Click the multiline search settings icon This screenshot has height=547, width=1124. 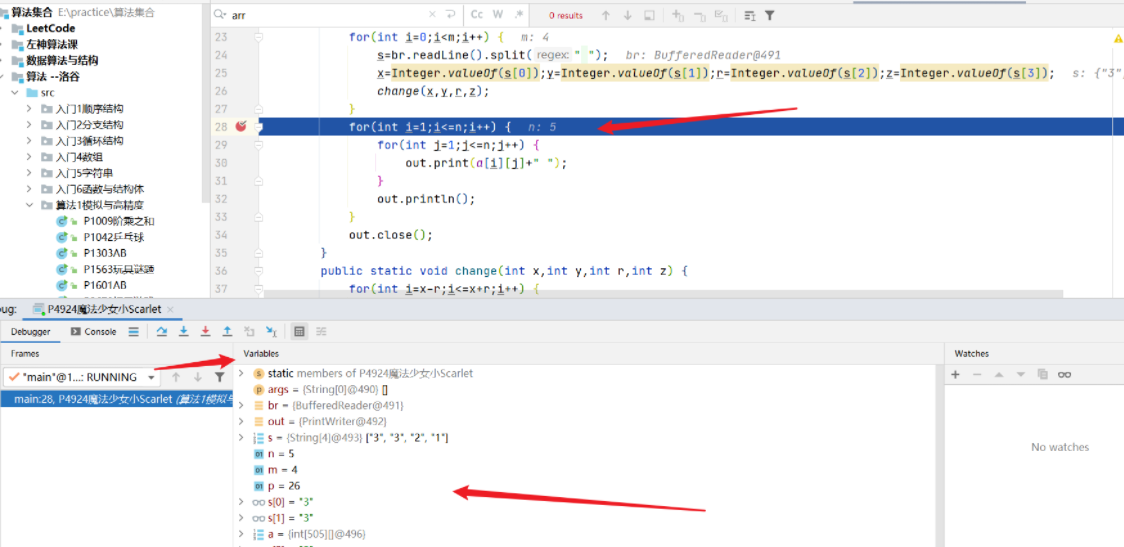tap(750, 14)
